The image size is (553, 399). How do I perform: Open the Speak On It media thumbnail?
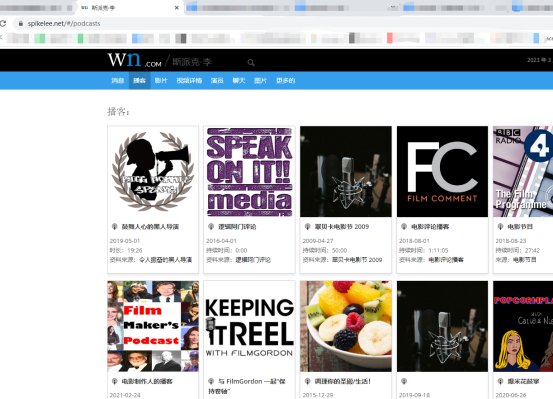(x=249, y=171)
